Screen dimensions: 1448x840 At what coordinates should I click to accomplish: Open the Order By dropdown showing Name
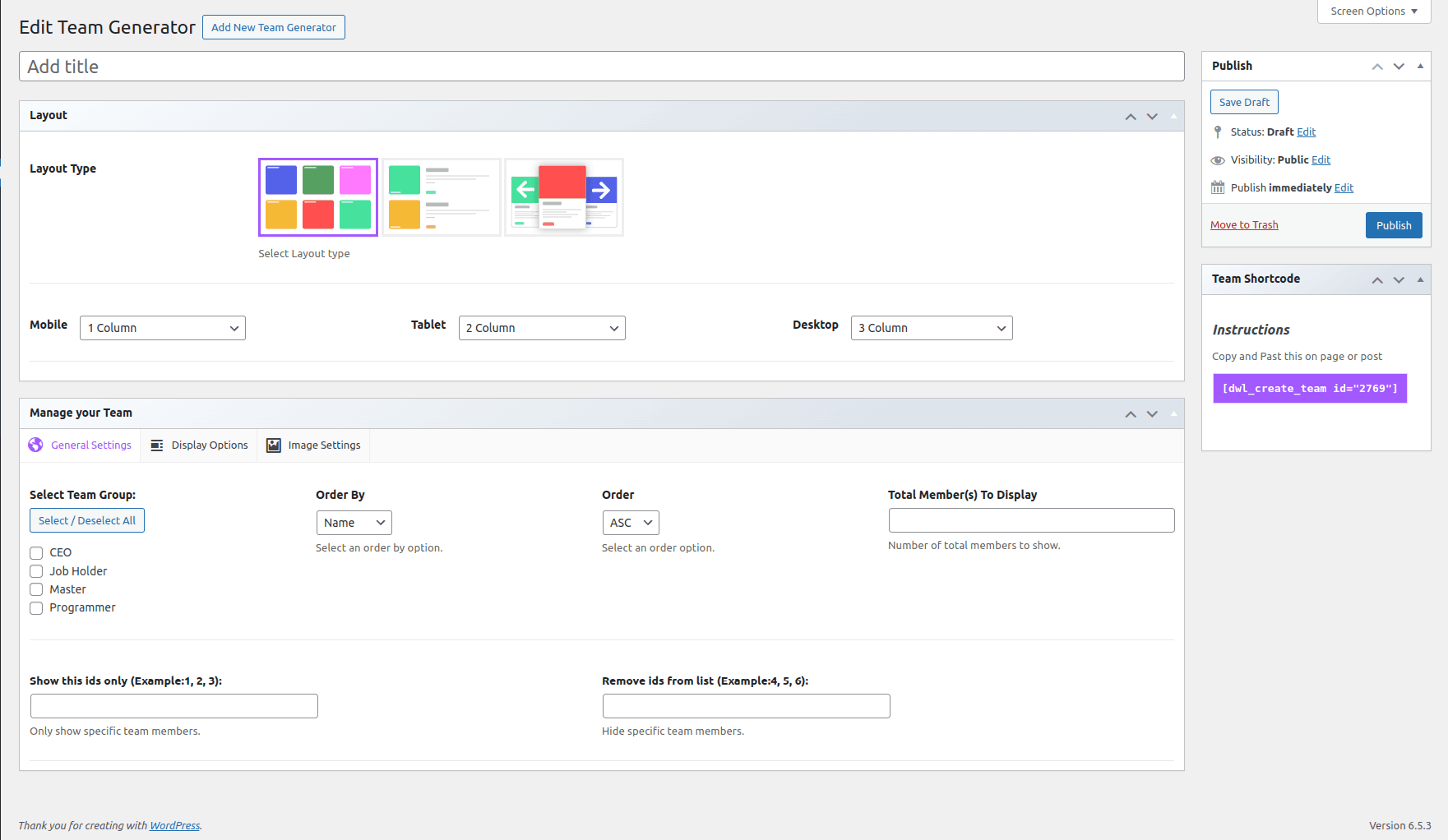pos(354,522)
